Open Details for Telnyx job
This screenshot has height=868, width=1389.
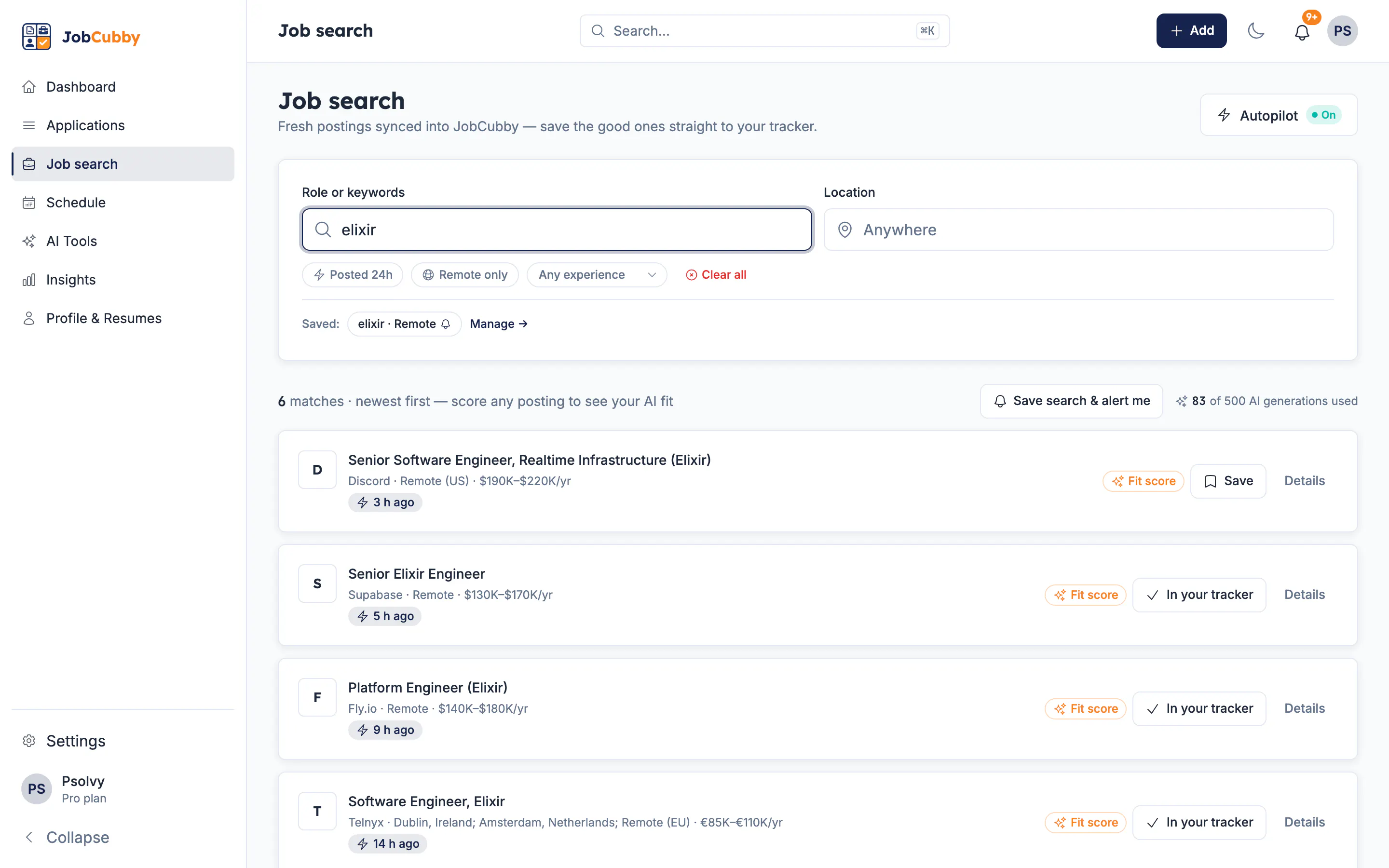(x=1304, y=822)
